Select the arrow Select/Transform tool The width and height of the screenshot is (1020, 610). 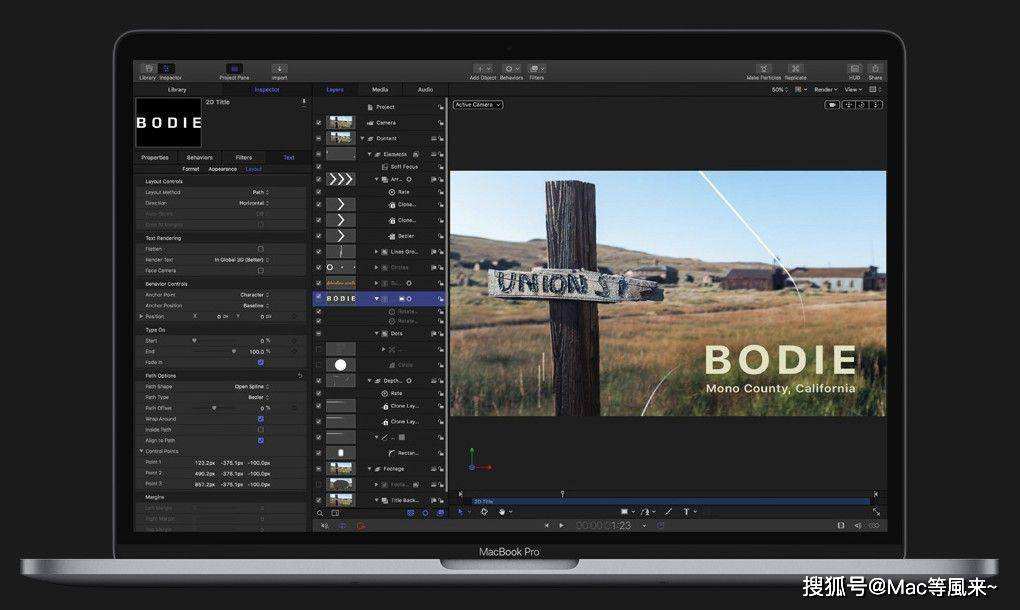[461, 512]
